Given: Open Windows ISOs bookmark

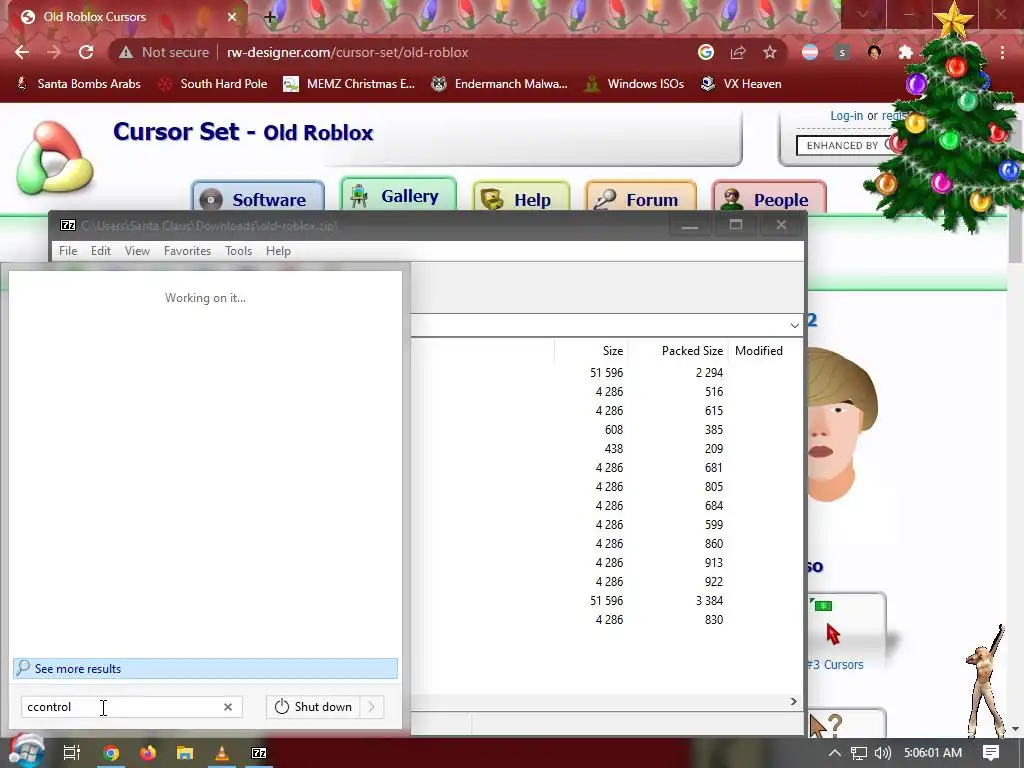Looking at the screenshot, I should (x=634, y=84).
